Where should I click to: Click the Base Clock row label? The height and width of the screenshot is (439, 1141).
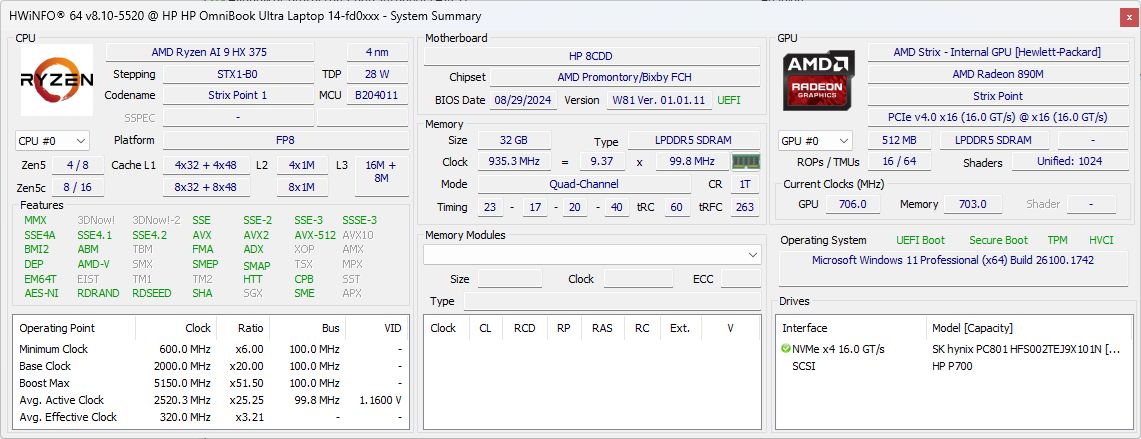tap(45, 366)
